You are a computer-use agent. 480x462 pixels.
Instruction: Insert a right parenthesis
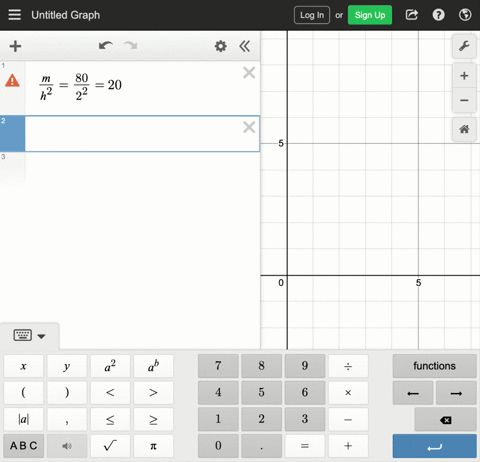click(x=67, y=393)
